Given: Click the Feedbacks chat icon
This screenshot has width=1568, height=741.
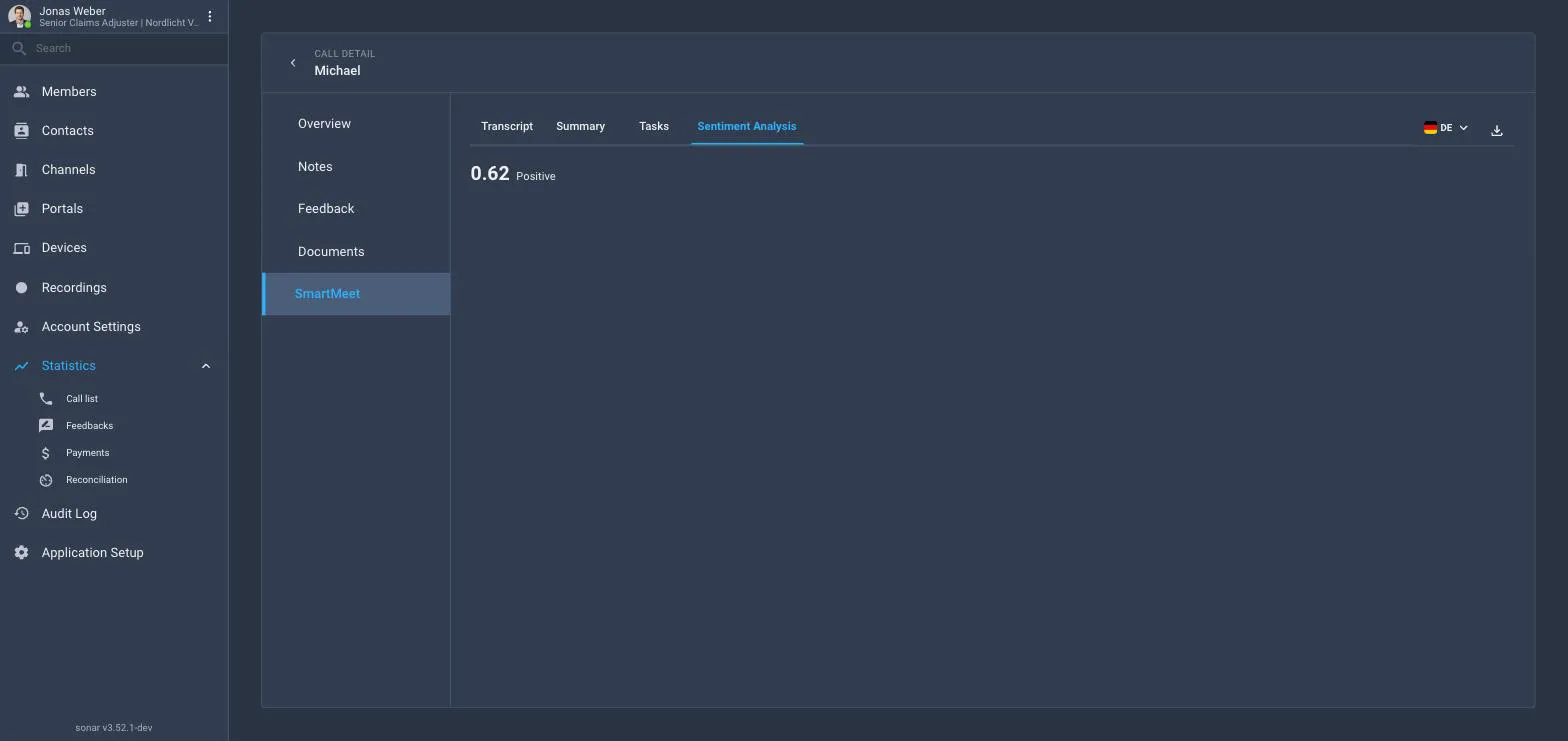Looking at the screenshot, I should pyautogui.click(x=45, y=425).
